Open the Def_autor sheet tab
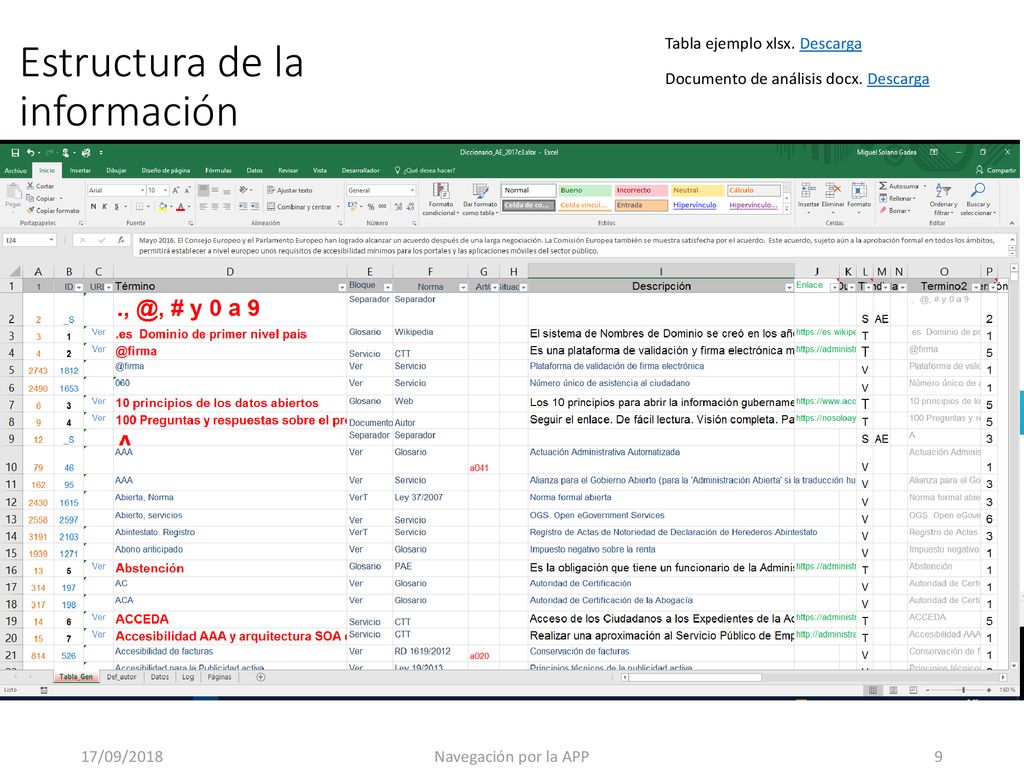The image size is (1024, 768). [121, 677]
